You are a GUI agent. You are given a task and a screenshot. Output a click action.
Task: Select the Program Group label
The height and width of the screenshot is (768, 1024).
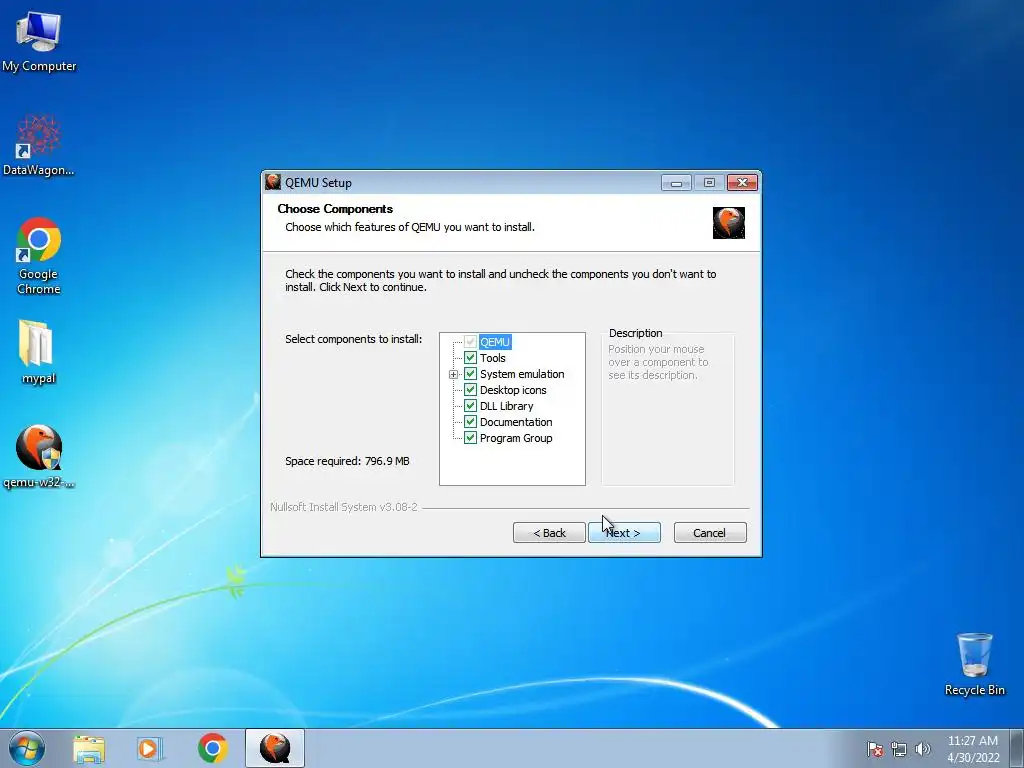pyautogui.click(x=516, y=438)
